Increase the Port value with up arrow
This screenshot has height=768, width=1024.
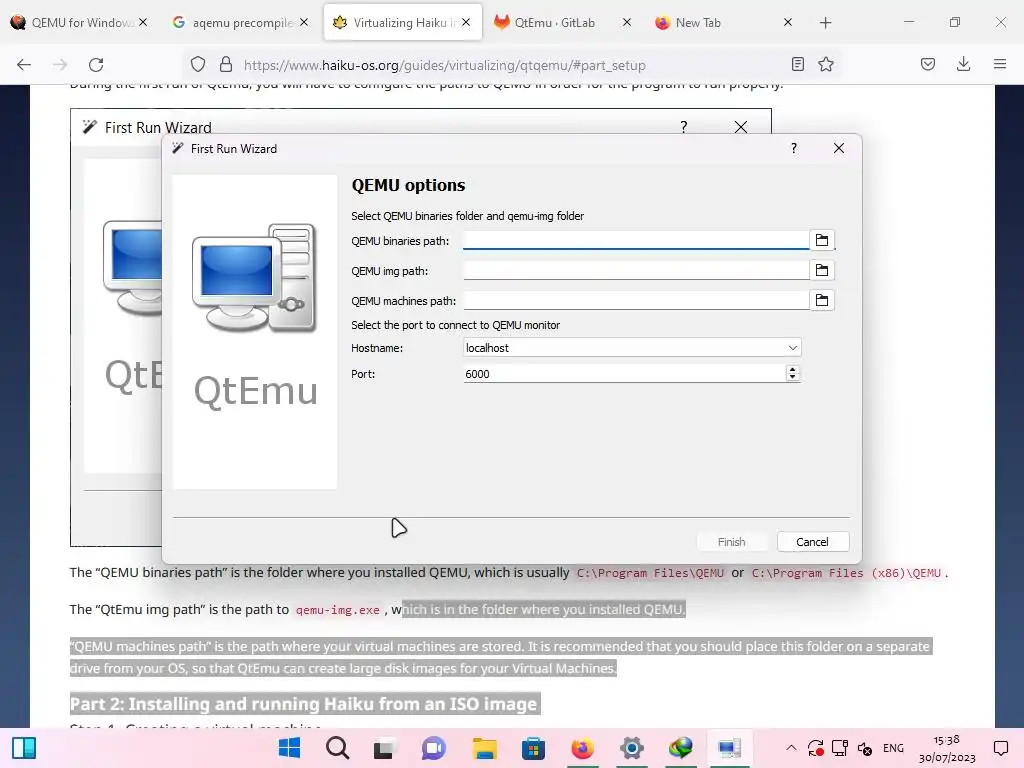click(792, 370)
